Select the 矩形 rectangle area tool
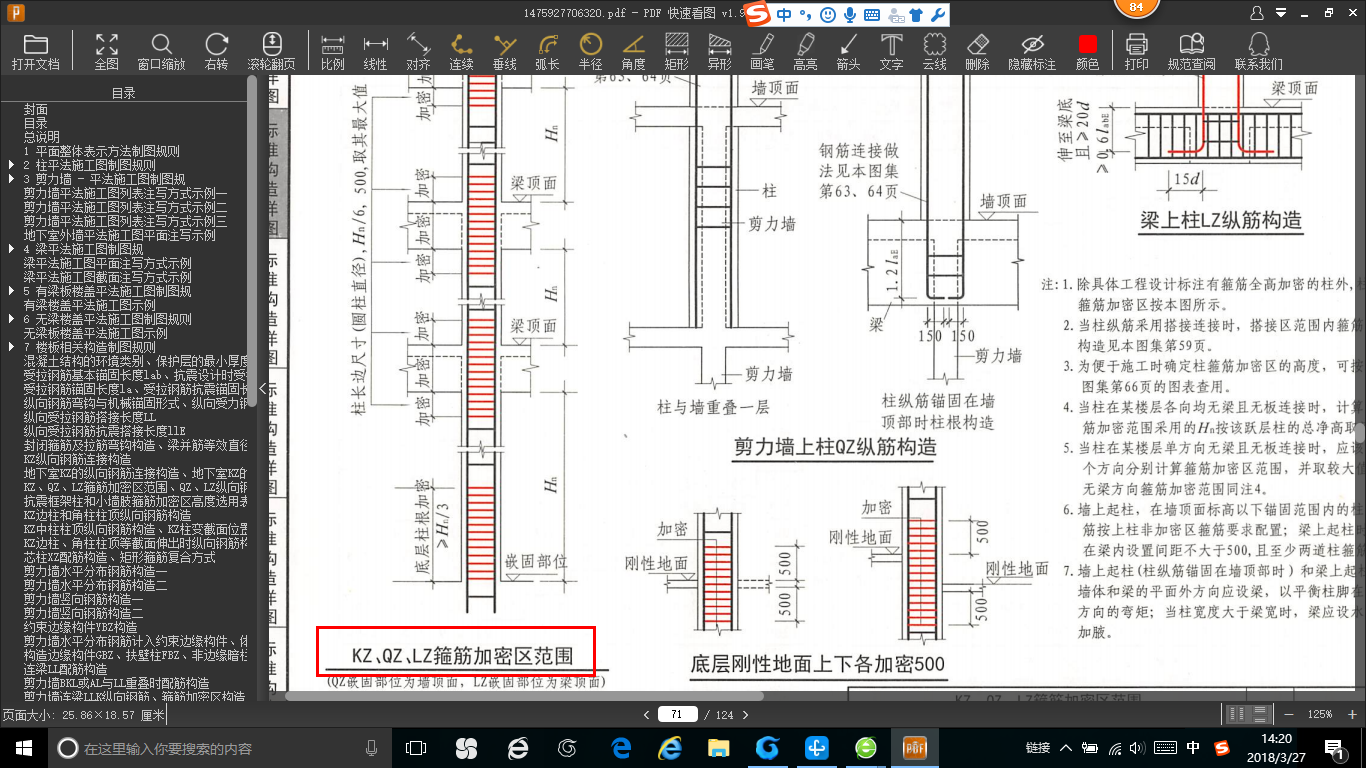Screen dimensions: 1366x768 pos(677,51)
